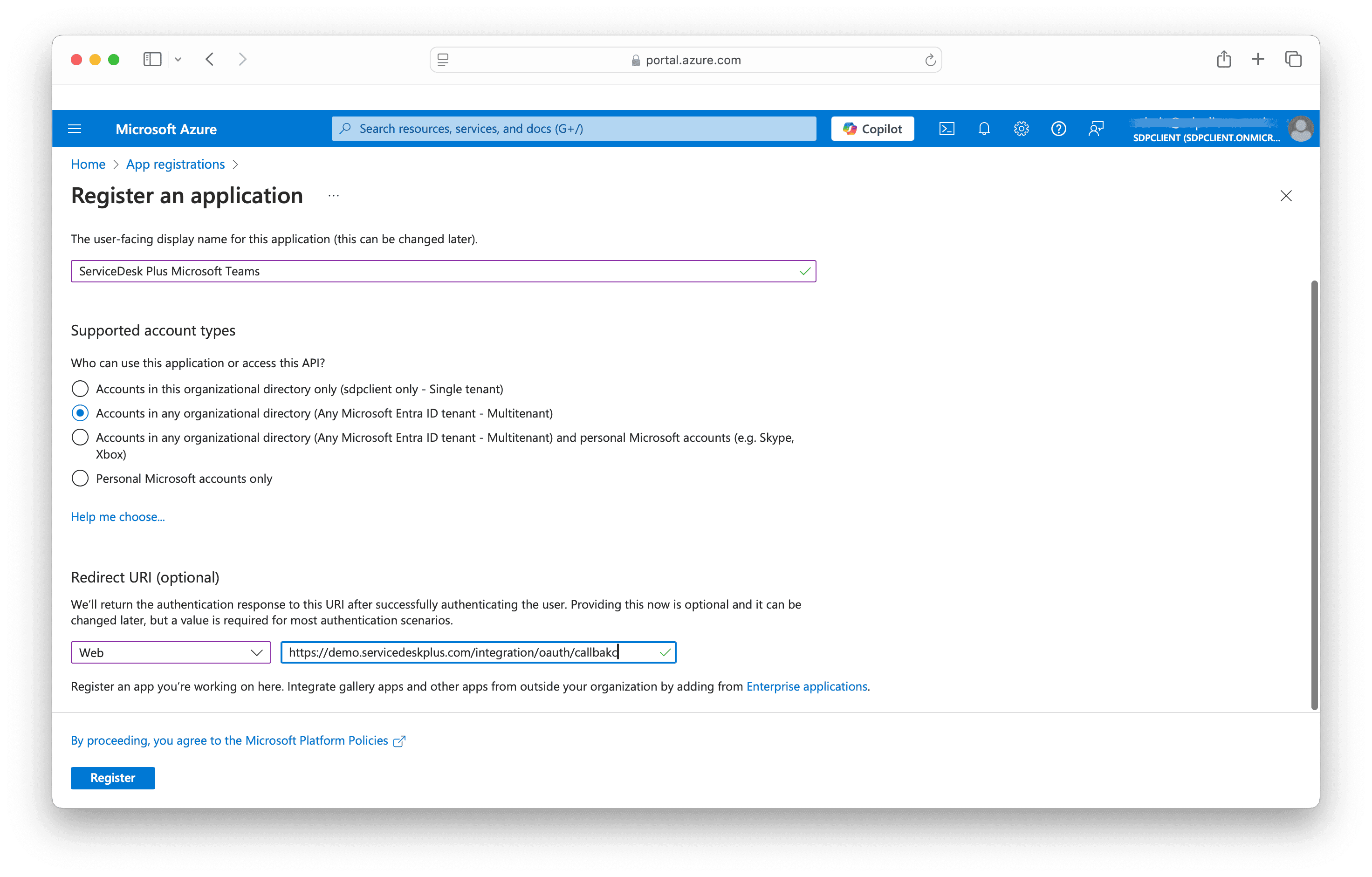The height and width of the screenshot is (877, 1372).
Task: Select Personal Microsoft accounts only
Action: pos(80,478)
